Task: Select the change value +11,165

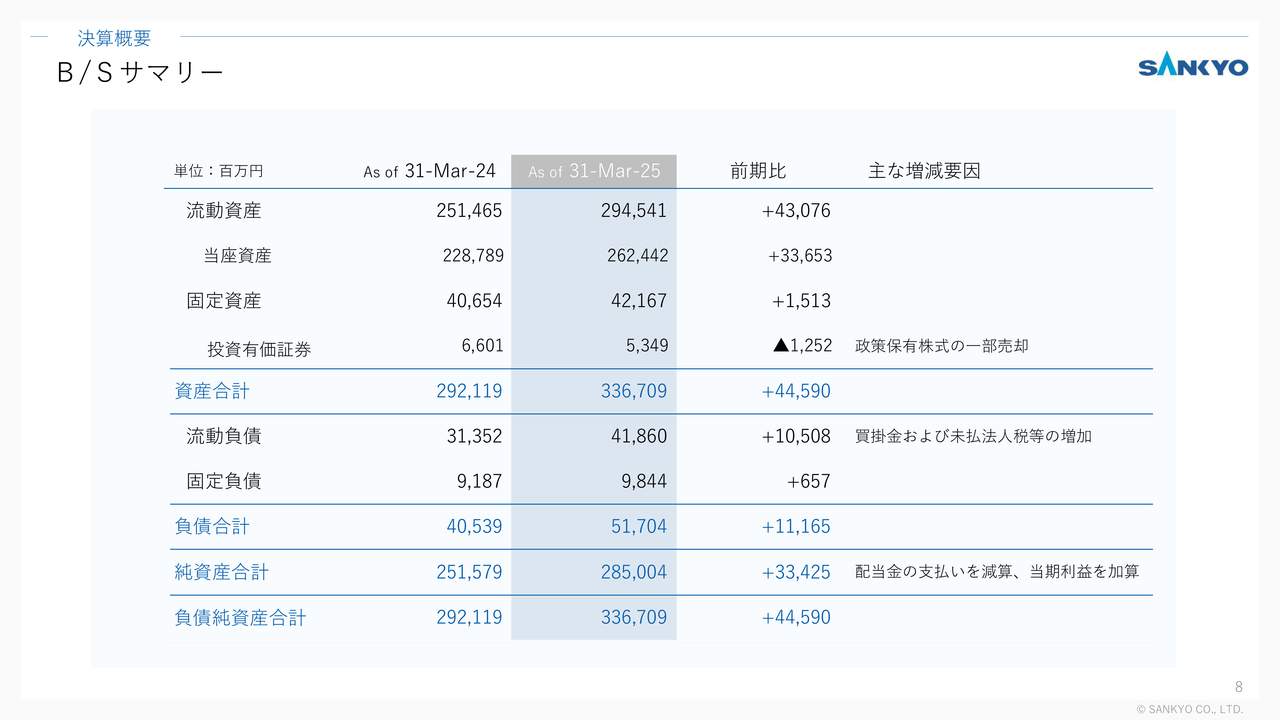Action: (x=796, y=526)
